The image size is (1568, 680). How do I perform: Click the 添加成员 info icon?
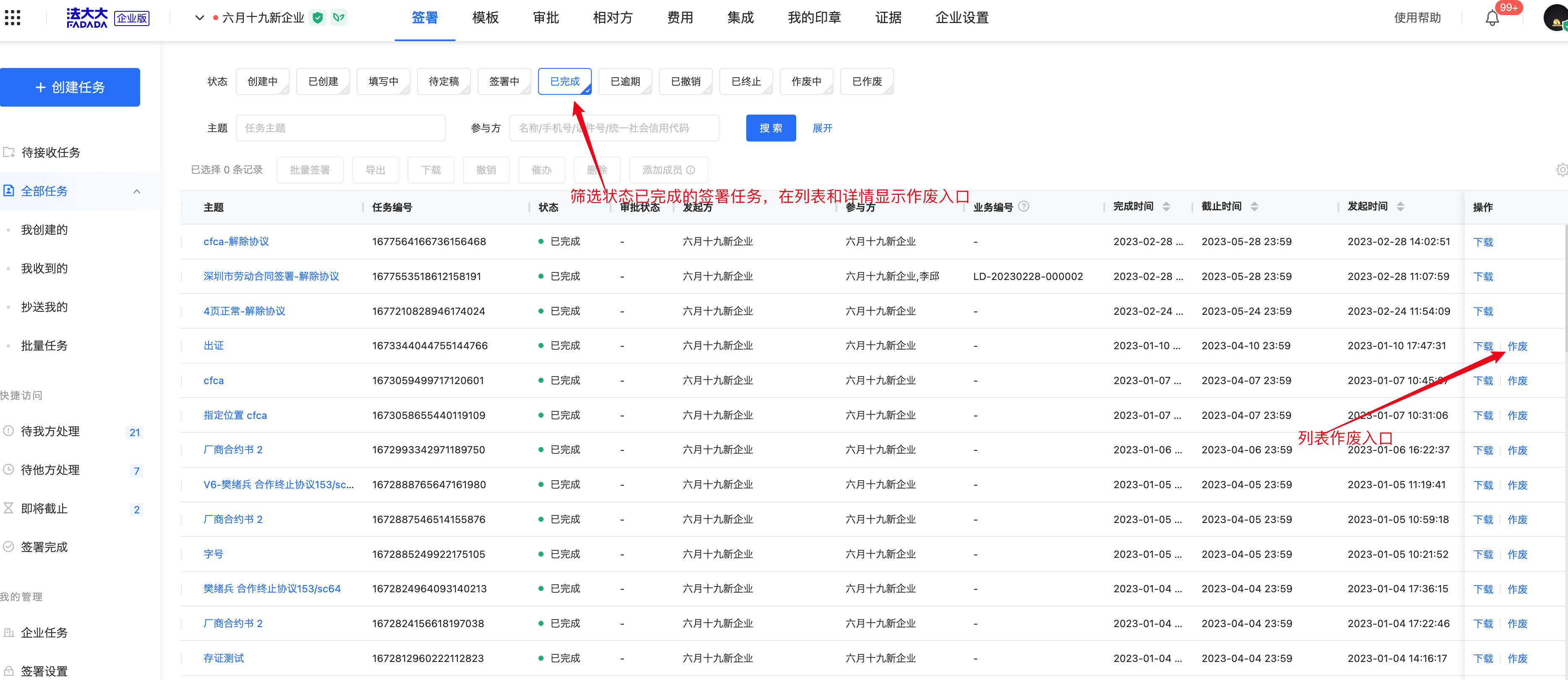point(690,170)
